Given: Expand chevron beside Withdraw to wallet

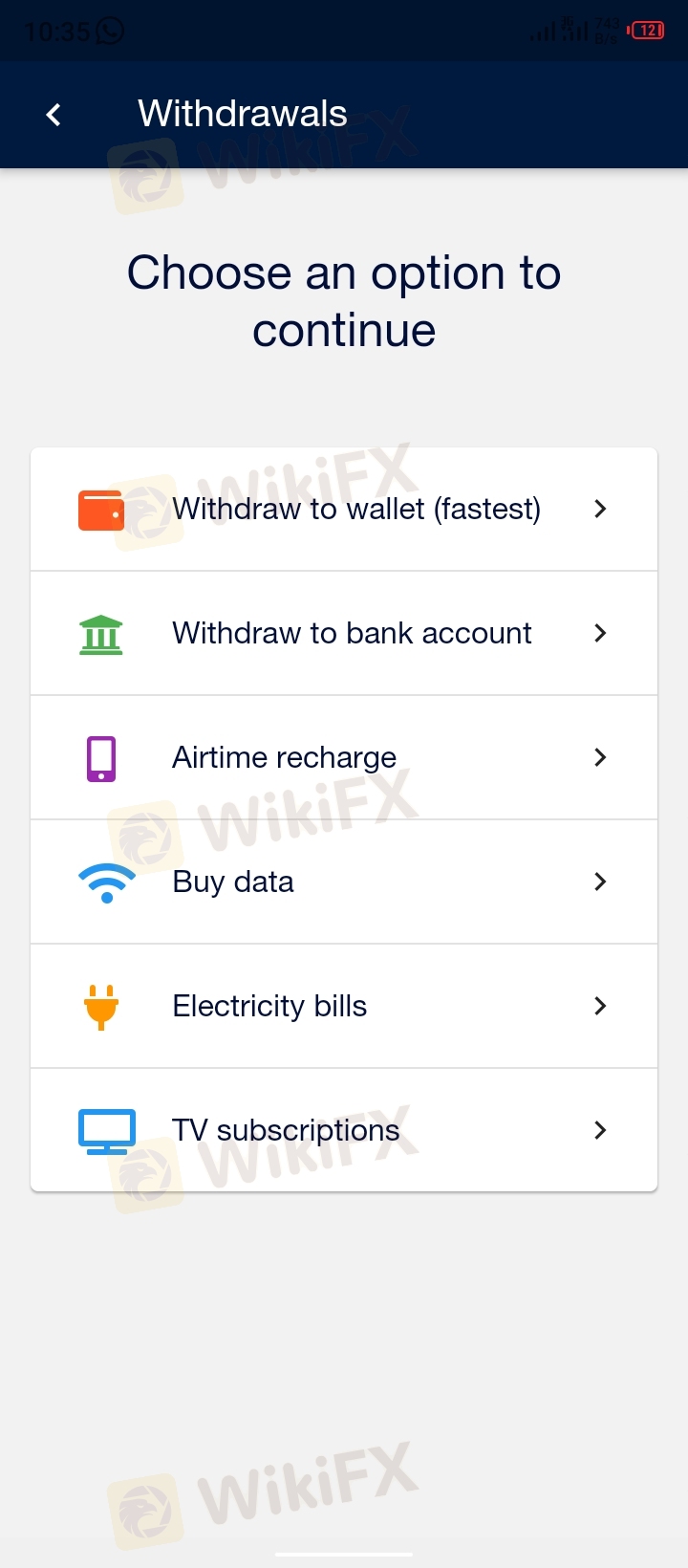Looking at the screenshot, I should [x=600, y=510].
